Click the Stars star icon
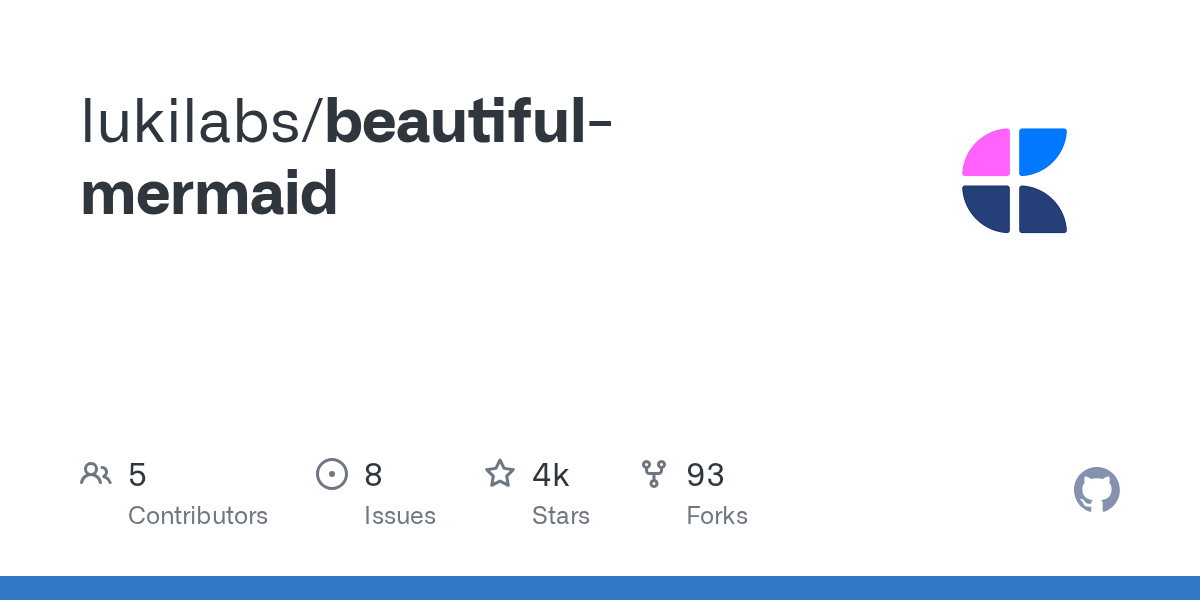Screen dimensions: 1200x600 click(x=500, y=474)
